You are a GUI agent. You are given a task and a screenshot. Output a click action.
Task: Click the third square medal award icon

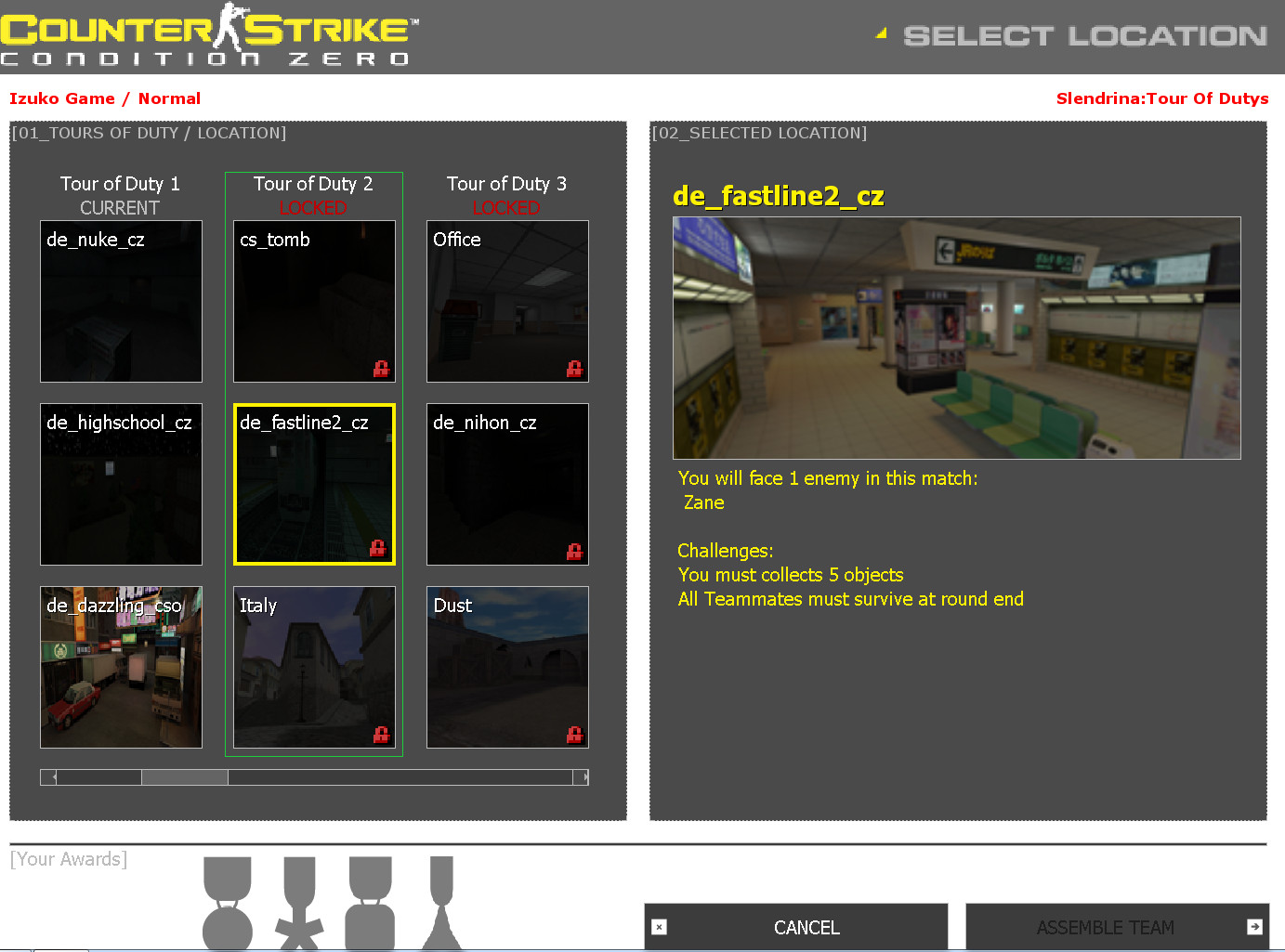tap(370, 903)
